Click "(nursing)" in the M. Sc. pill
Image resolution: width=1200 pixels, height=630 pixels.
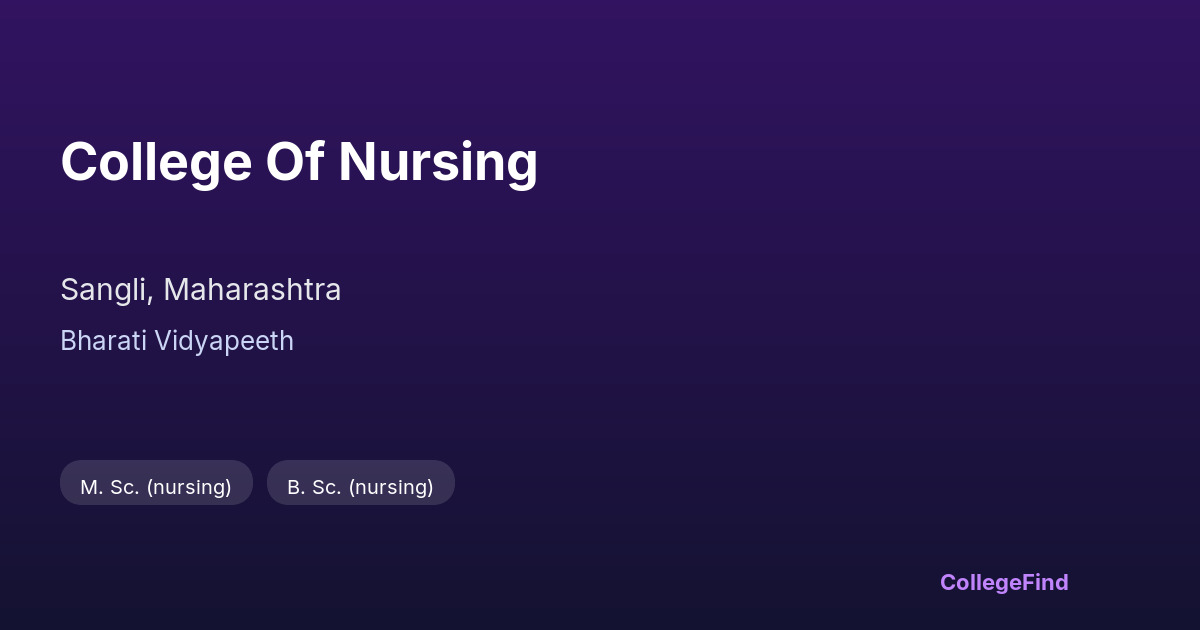click(188, 487)
